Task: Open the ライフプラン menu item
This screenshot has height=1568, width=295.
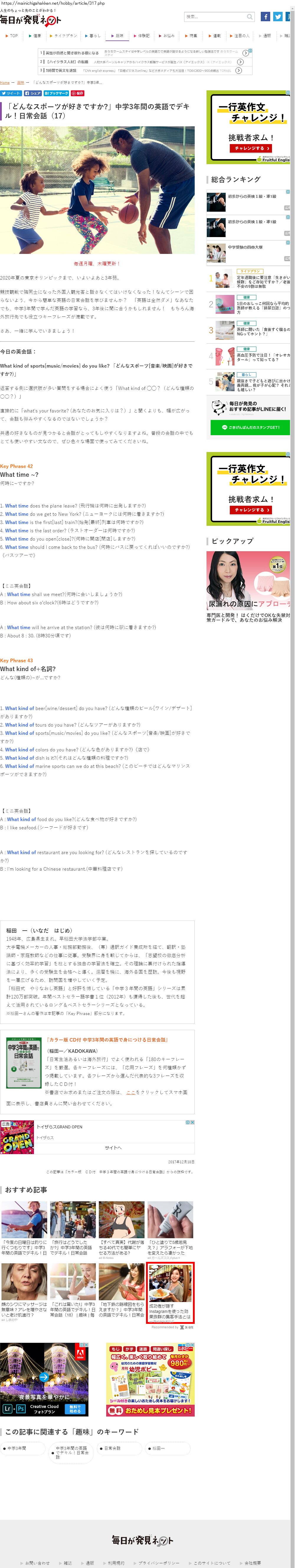Action: [x=63, y=36]
